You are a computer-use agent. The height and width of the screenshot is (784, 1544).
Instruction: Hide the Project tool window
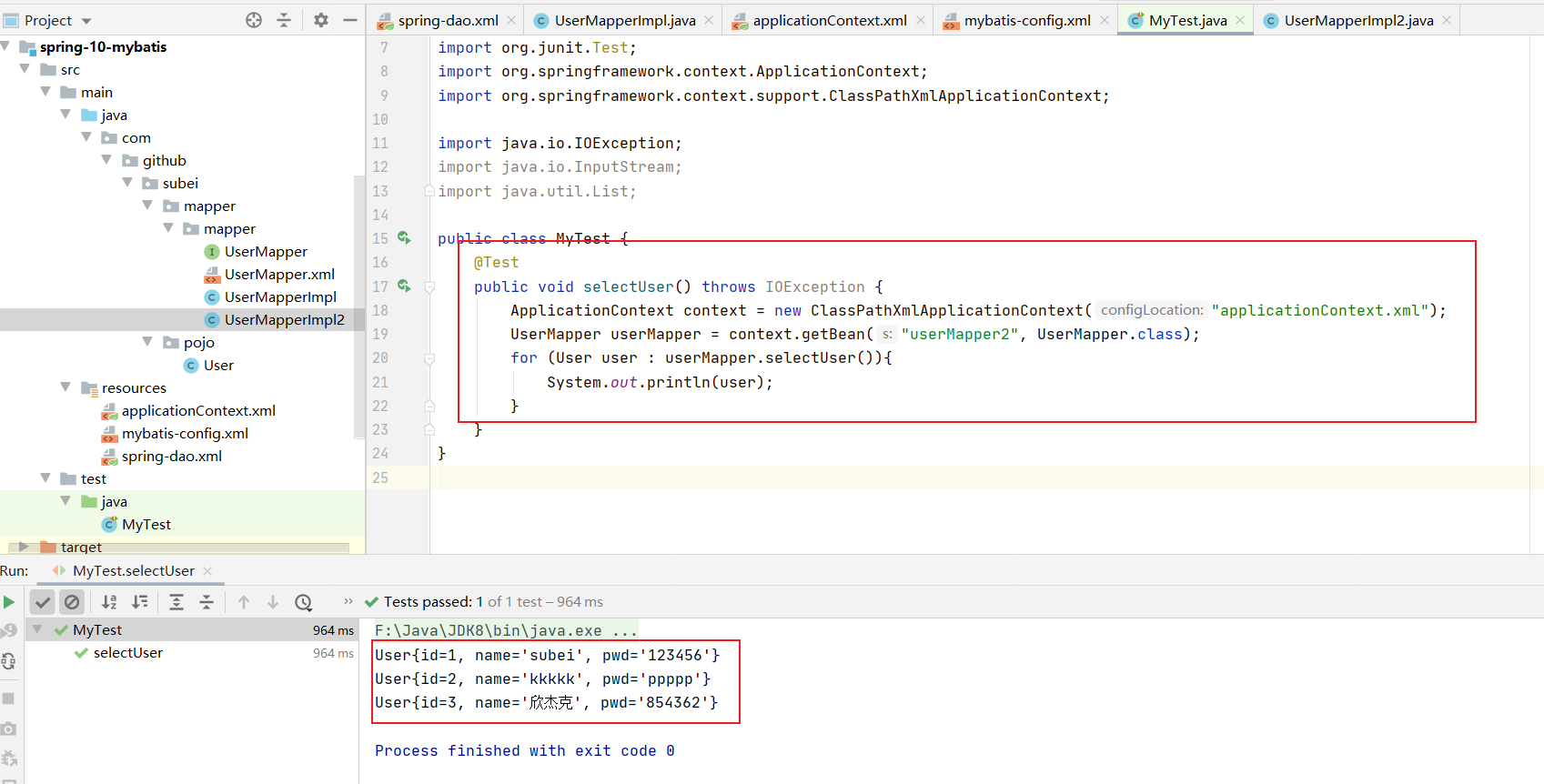[x=350, y=20]
